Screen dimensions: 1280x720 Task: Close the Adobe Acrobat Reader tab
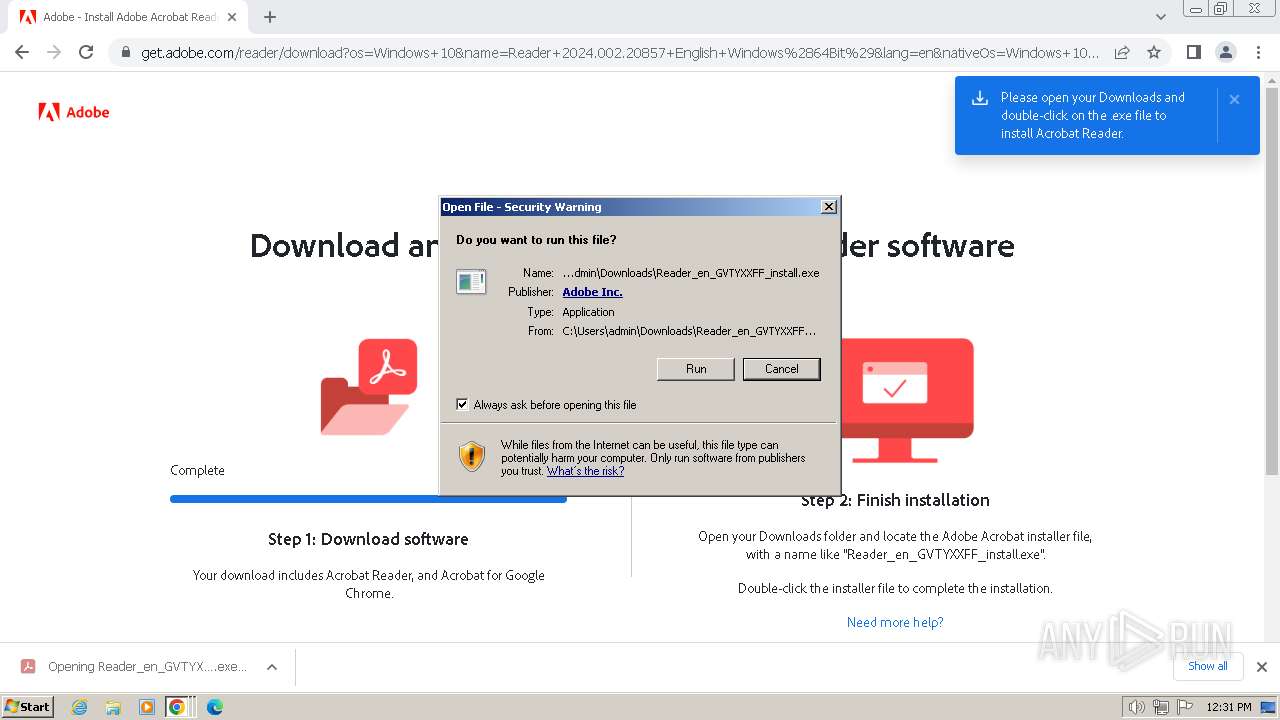tap(232, 17)
